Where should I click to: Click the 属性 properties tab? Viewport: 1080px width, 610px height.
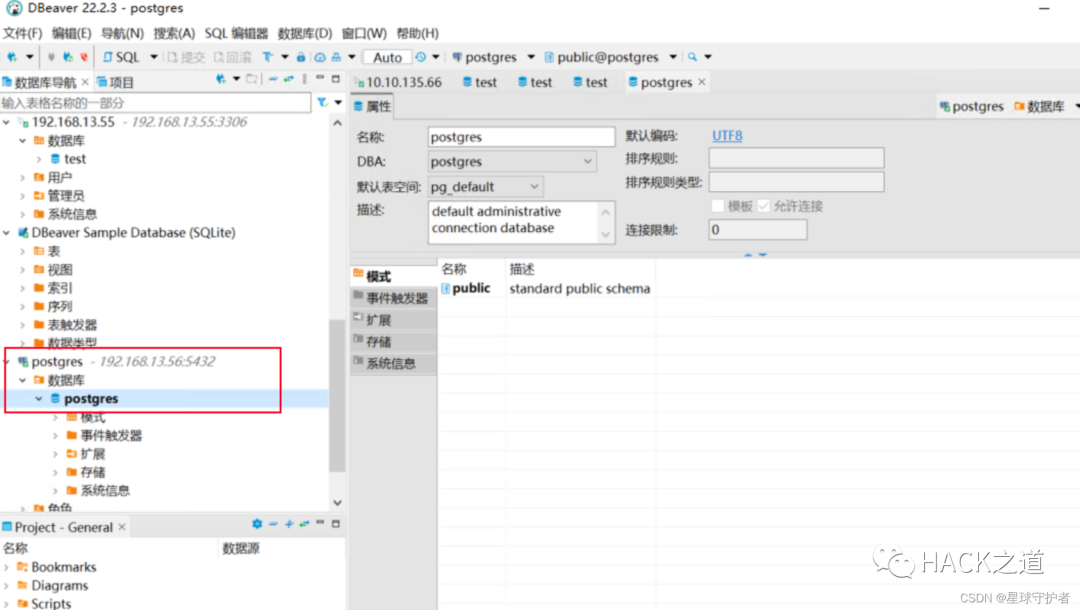(x=373, y=107)
